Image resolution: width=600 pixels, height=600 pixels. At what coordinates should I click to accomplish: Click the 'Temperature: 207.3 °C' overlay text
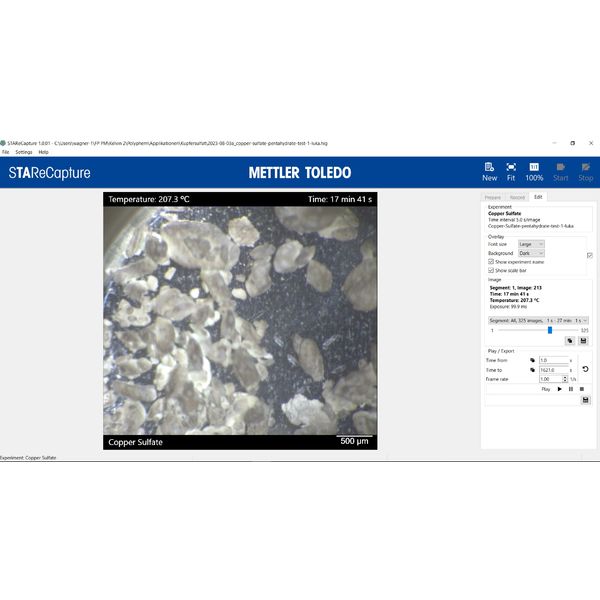point(149,199)
